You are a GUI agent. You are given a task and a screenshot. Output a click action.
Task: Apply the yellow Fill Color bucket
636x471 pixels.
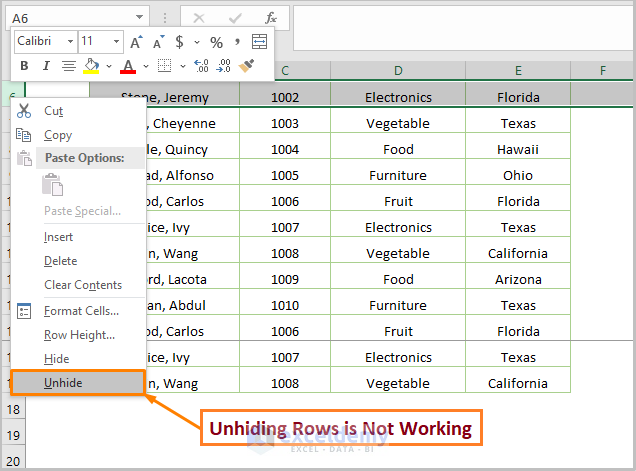click(91, 66)
